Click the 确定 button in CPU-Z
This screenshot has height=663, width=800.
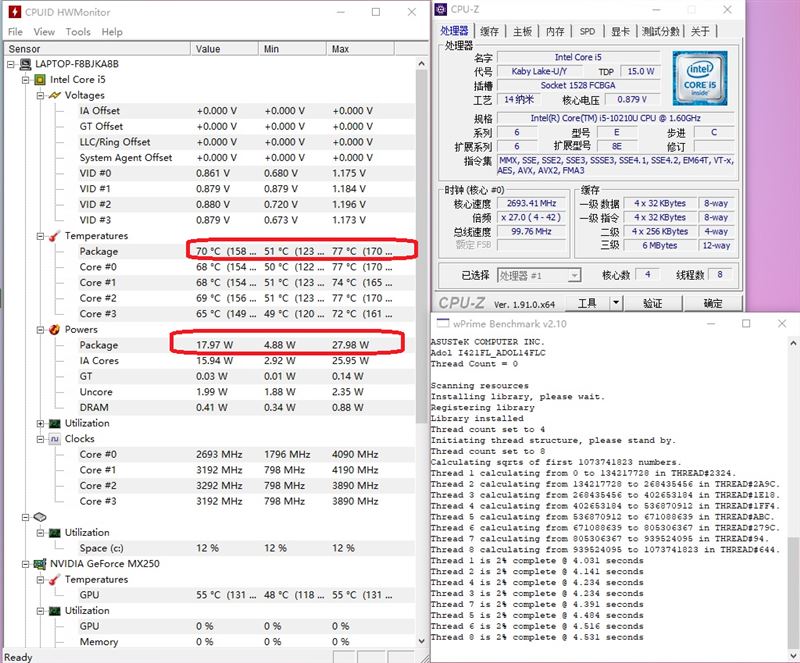pos(713,303)
